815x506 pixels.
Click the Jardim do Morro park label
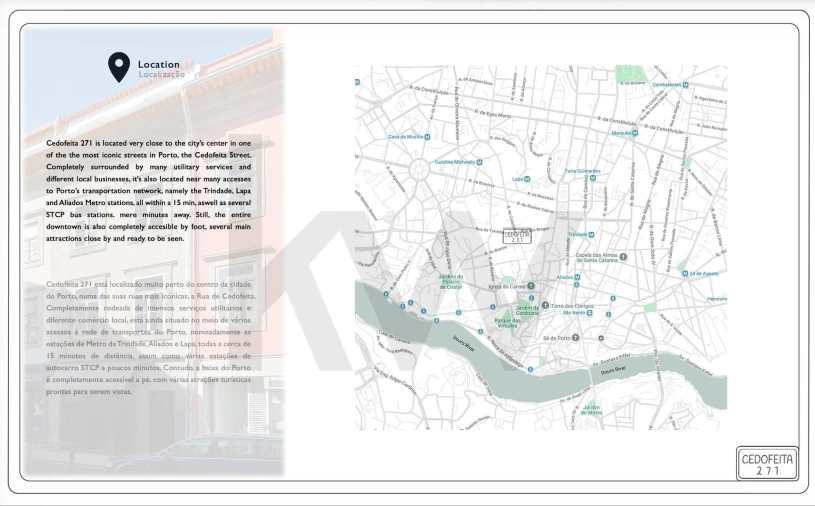point(592,409)
